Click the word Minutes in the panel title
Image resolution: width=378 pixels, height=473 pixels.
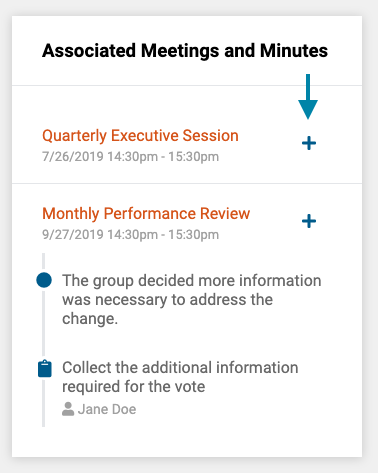coord(294,51)
